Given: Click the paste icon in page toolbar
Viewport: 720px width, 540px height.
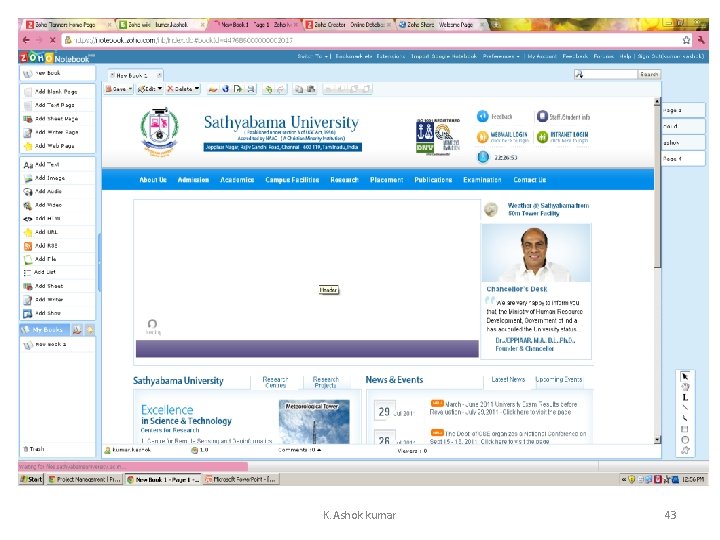Looking at the screenshot, I should [311, 89].
